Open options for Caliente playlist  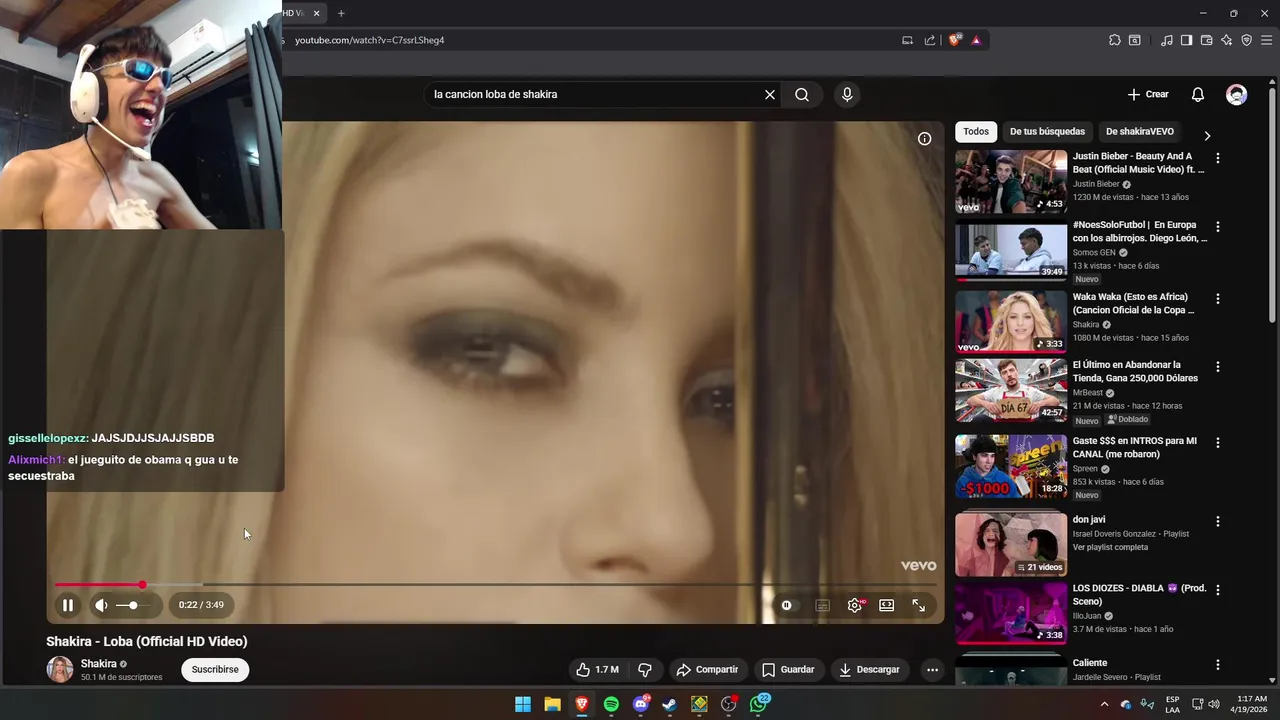(x=1217, y=665)
